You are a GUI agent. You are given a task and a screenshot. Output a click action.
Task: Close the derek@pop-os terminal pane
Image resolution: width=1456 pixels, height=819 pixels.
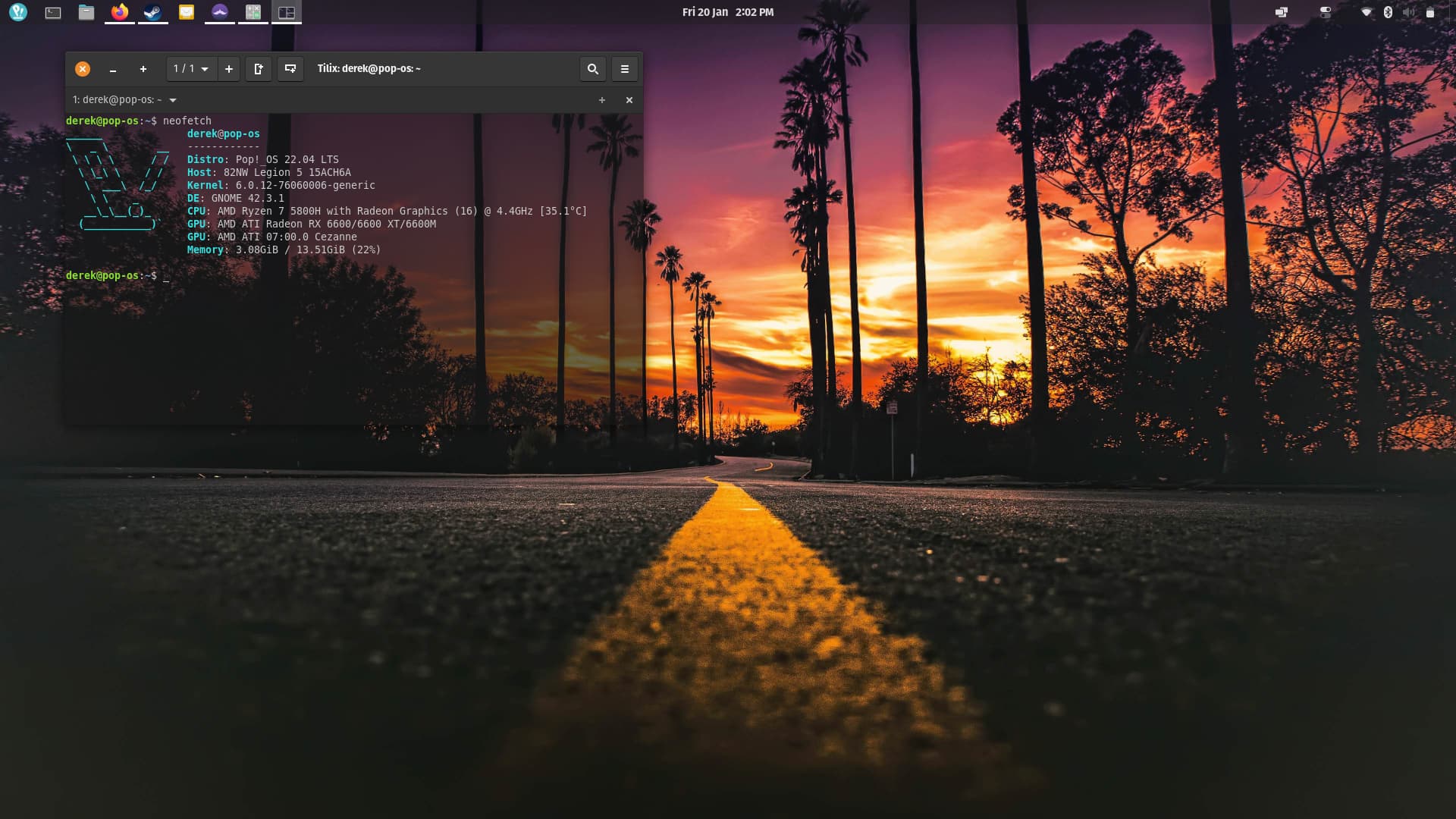629,100
